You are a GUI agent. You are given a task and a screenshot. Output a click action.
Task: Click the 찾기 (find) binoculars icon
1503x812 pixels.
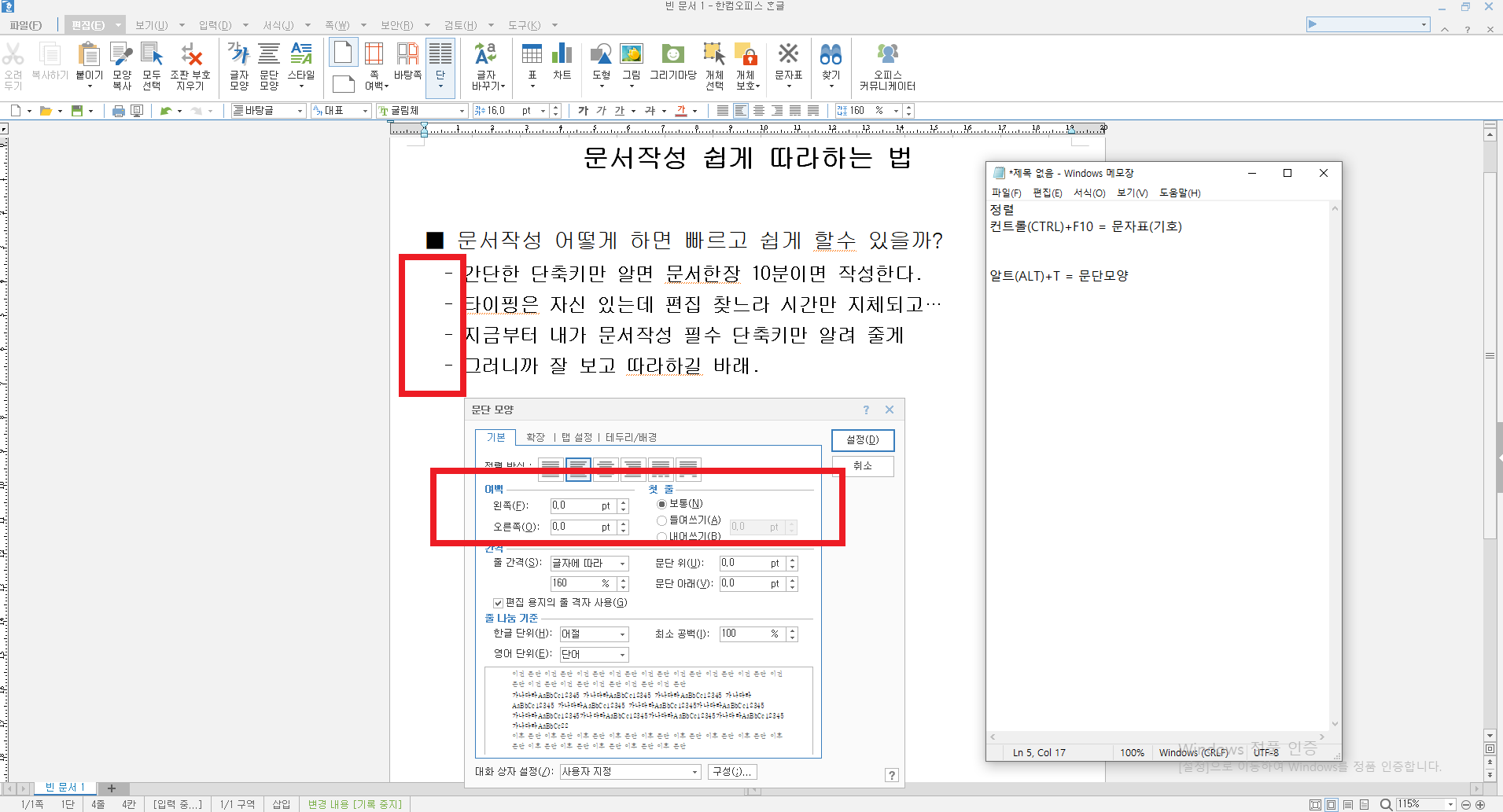(831, 55)
